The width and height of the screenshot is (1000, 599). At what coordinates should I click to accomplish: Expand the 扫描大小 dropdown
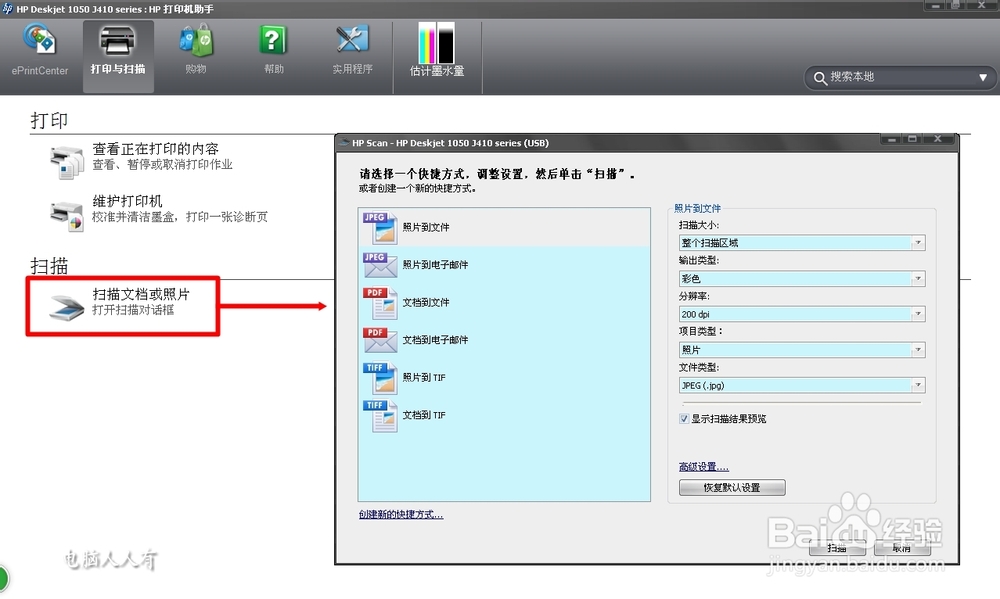[918, 242]
